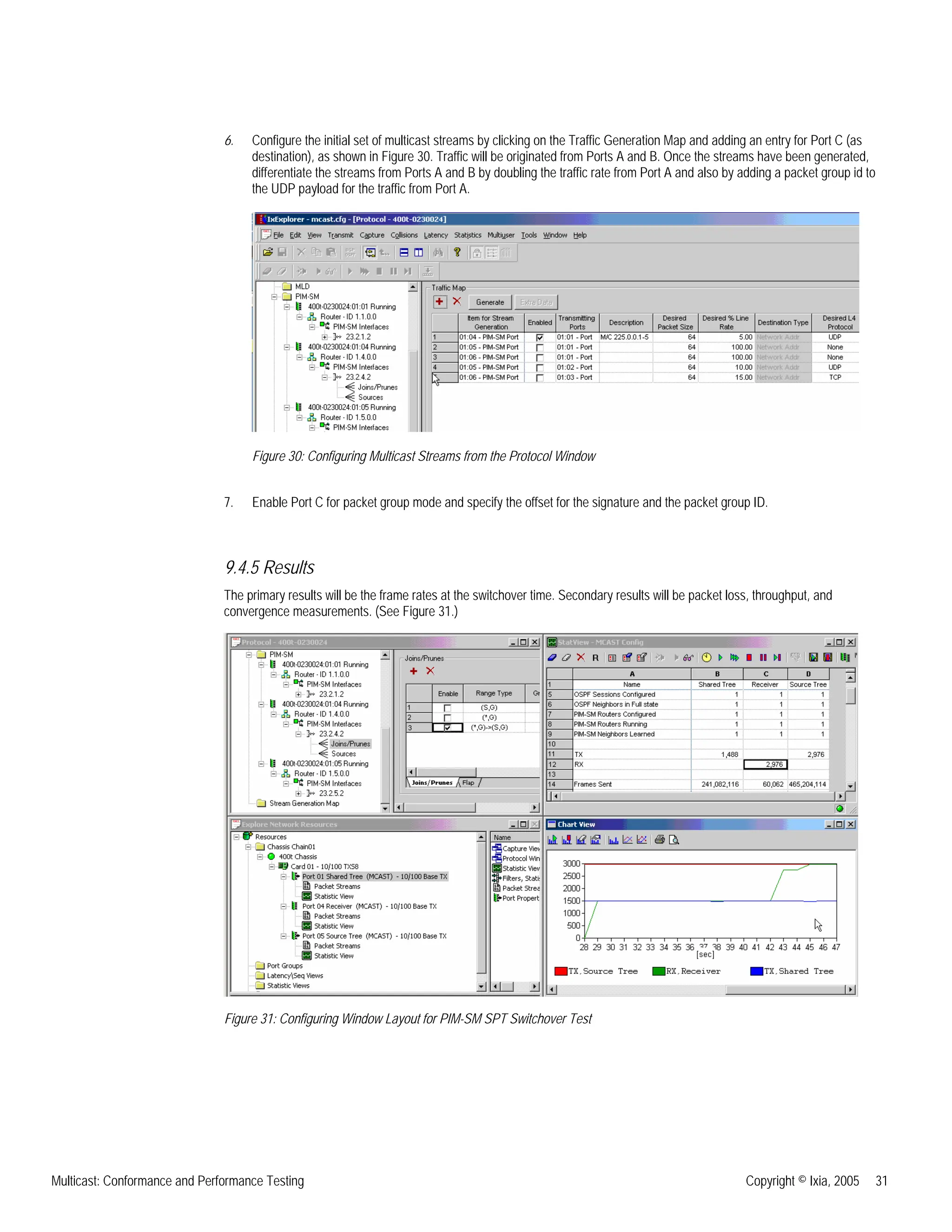Screen dimensions: 952x1232
Task: Switch to the Joins/Prunes tab
Action: coord(432,782)
